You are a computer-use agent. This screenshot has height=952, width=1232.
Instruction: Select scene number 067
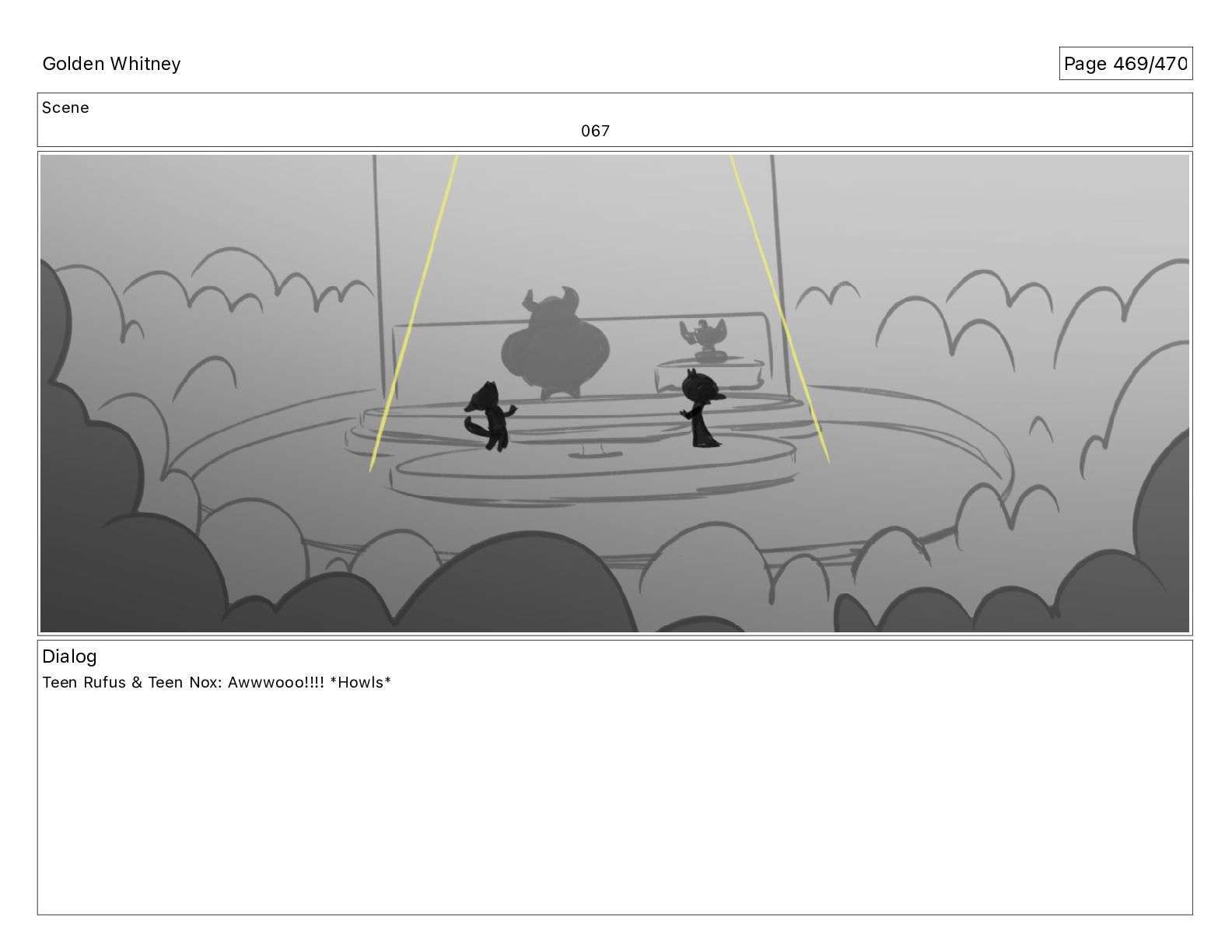tap(595, 131)
